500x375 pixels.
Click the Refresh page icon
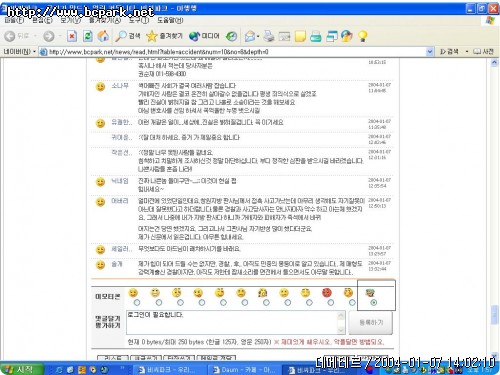tap(88, 36)
